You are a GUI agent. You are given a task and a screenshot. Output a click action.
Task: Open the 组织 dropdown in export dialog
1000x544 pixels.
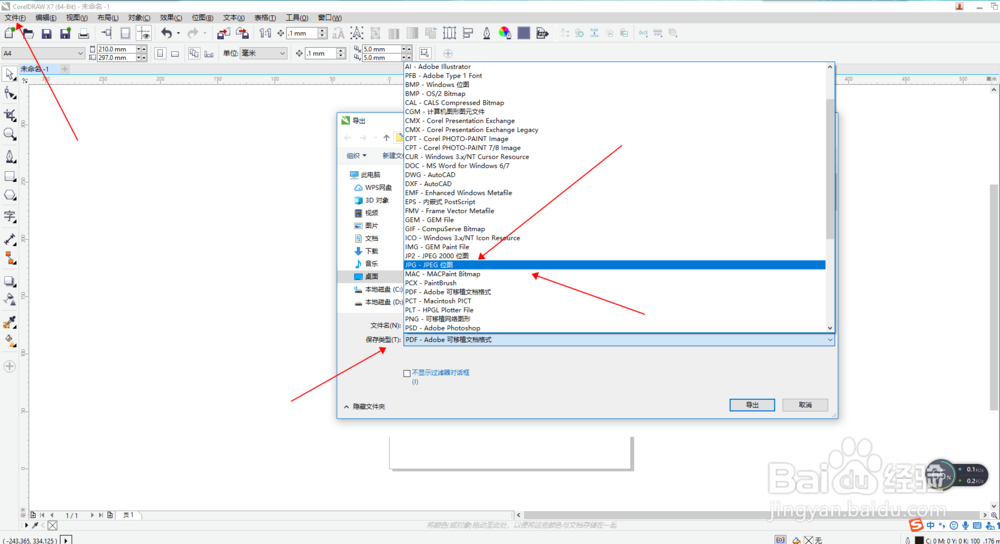(x=357, y=156)
